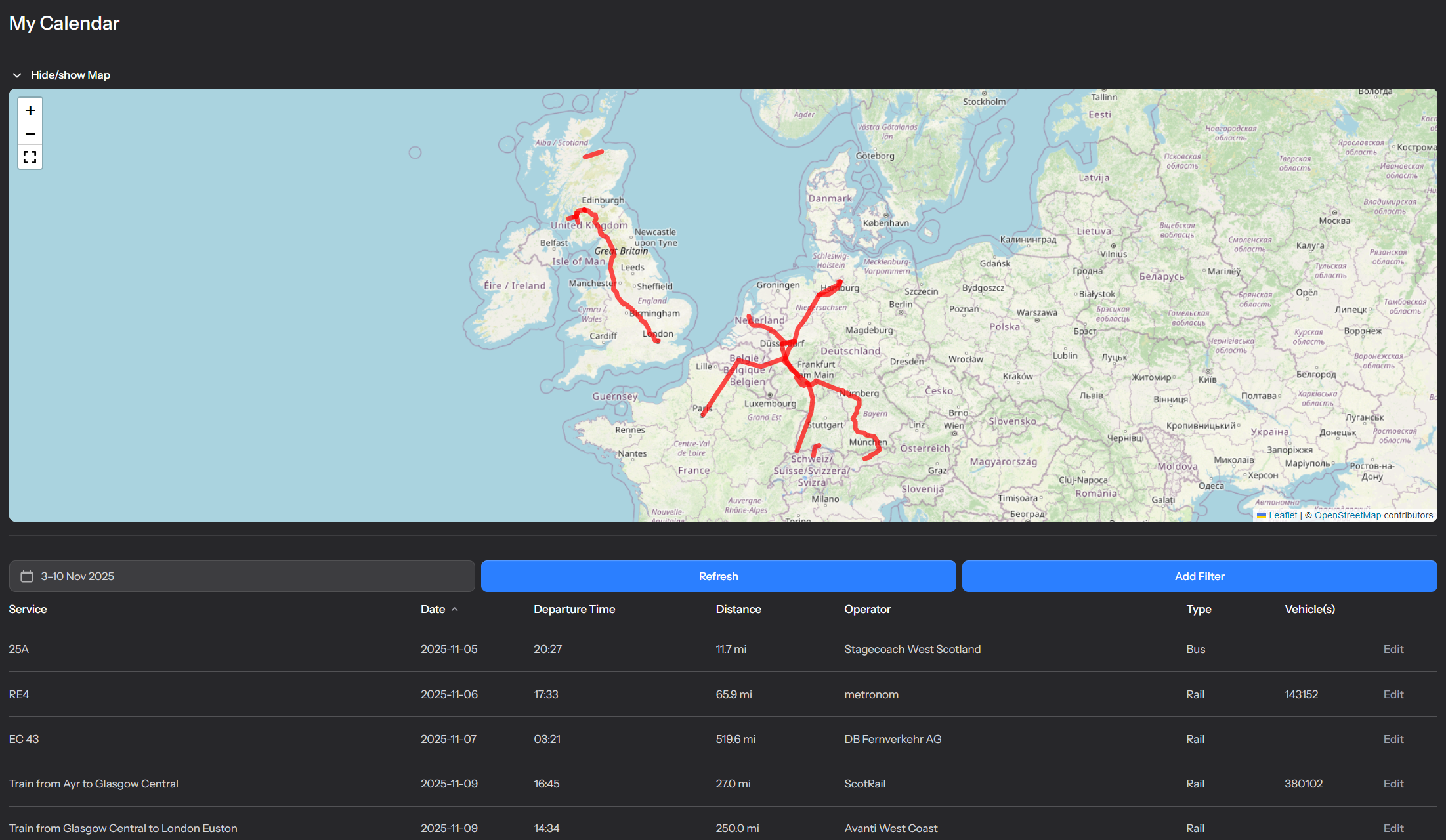
Task: Zoom in on the map
Action: pyautogui.click(x=30, y=110)
